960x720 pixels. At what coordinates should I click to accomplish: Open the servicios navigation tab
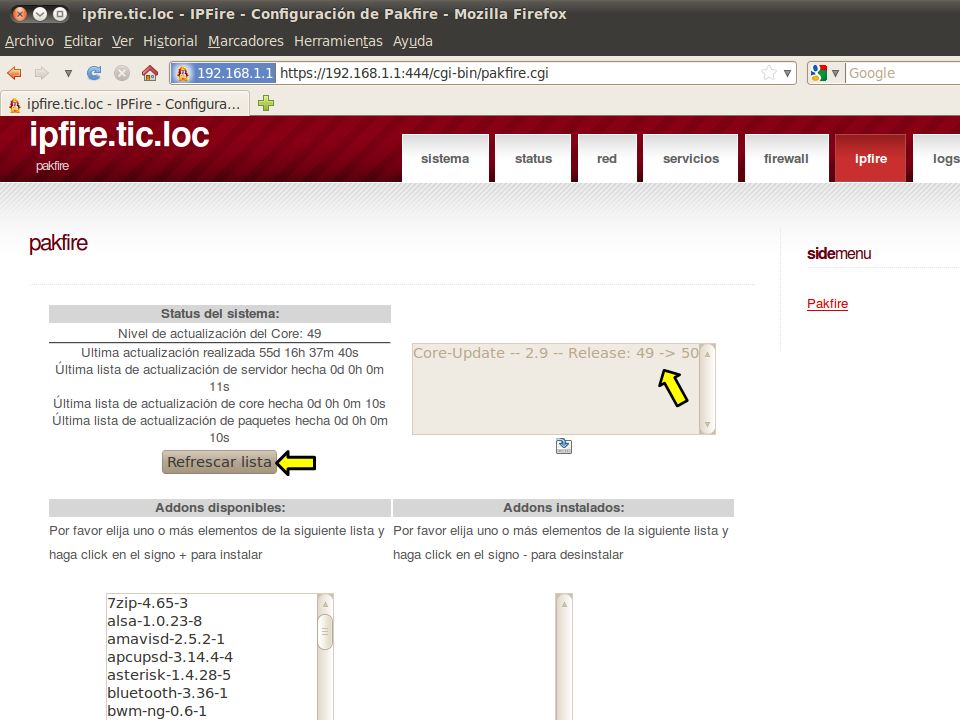[x=691, y=159]
